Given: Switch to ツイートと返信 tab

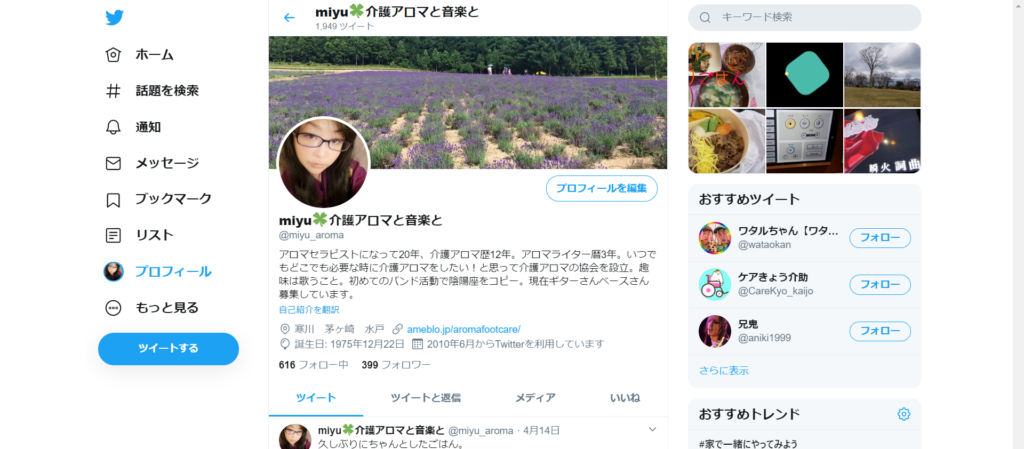Looking at the screenshot, I should point(426,397).
